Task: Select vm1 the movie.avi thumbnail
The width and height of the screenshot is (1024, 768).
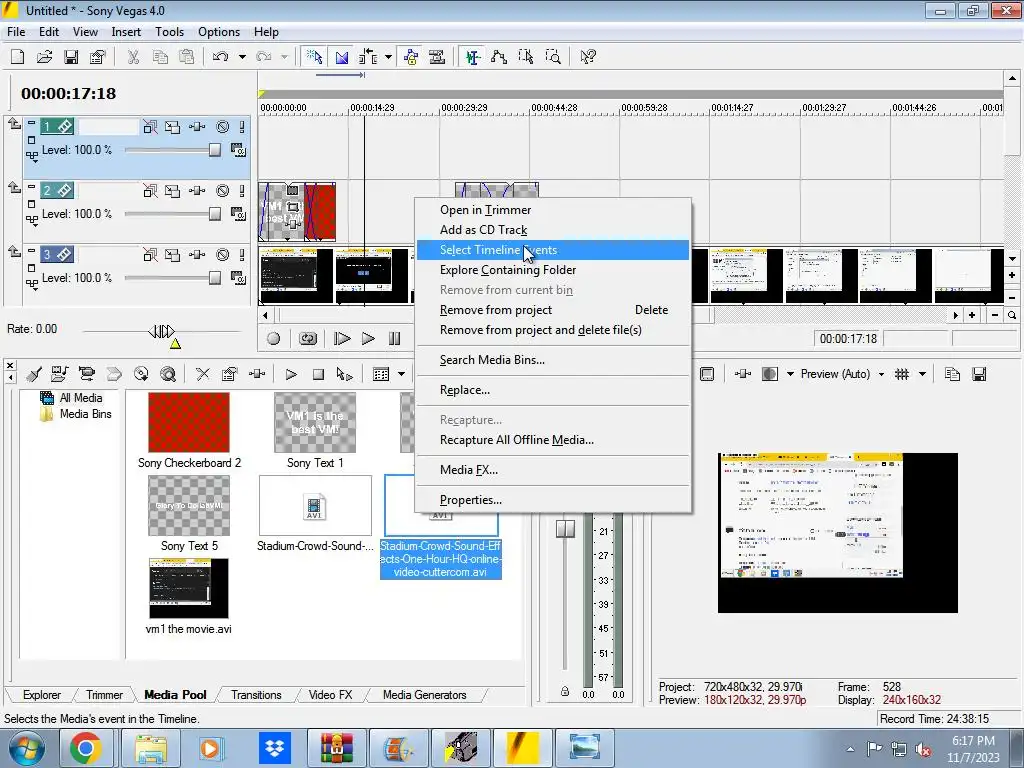Action: coord(189,588)
